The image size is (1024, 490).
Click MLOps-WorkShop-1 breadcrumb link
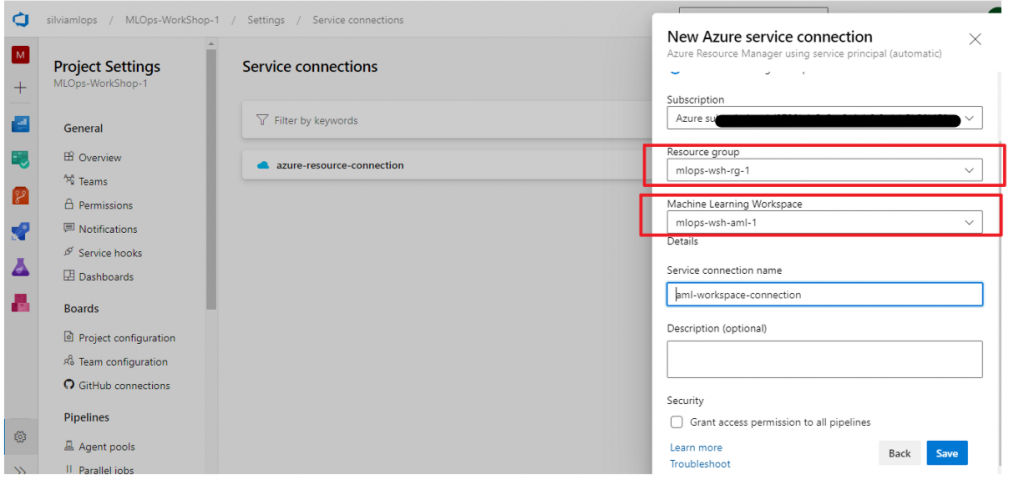[x=172, y=20]
